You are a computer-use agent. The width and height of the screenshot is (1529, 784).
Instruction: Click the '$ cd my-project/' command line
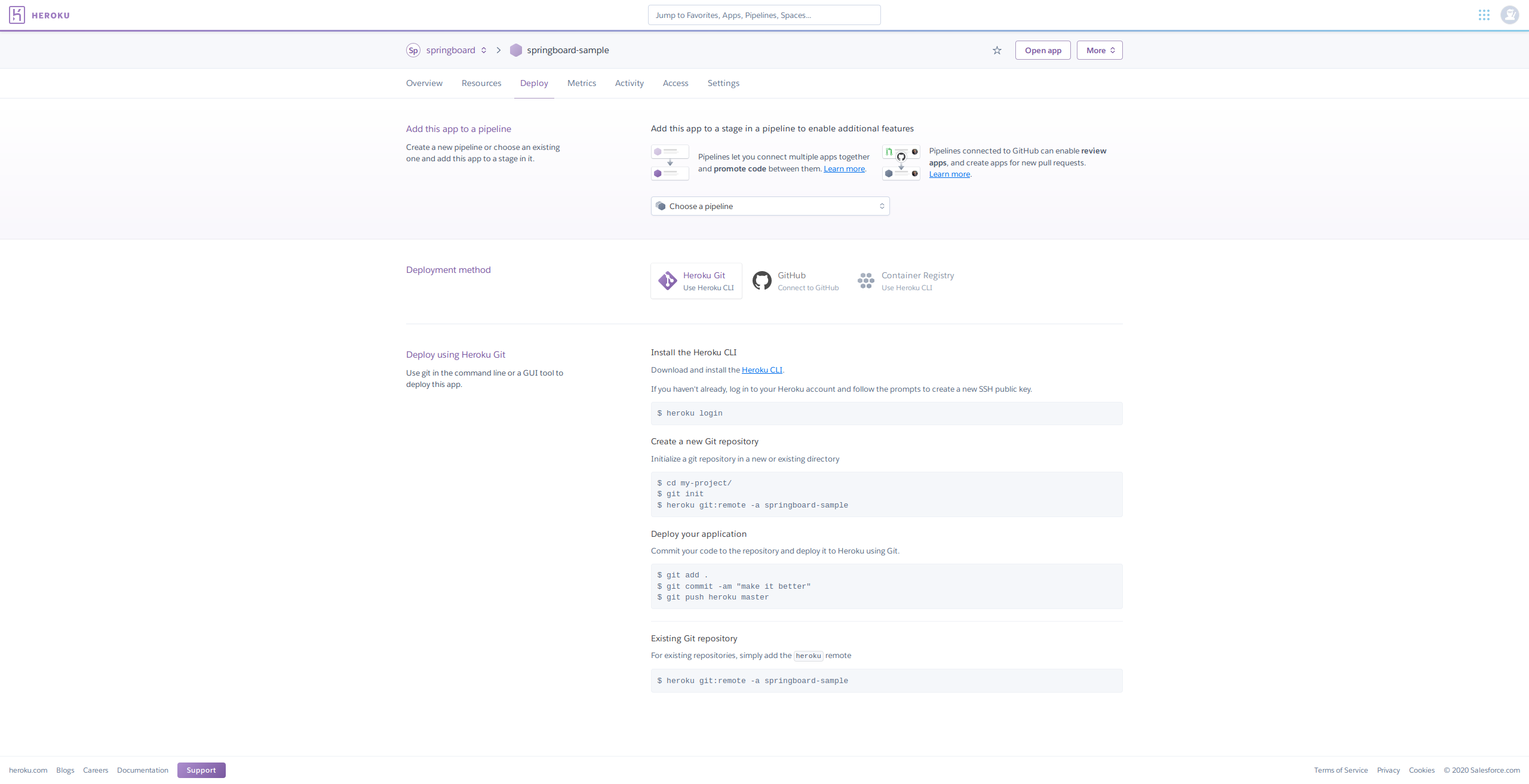click(694, 483)
